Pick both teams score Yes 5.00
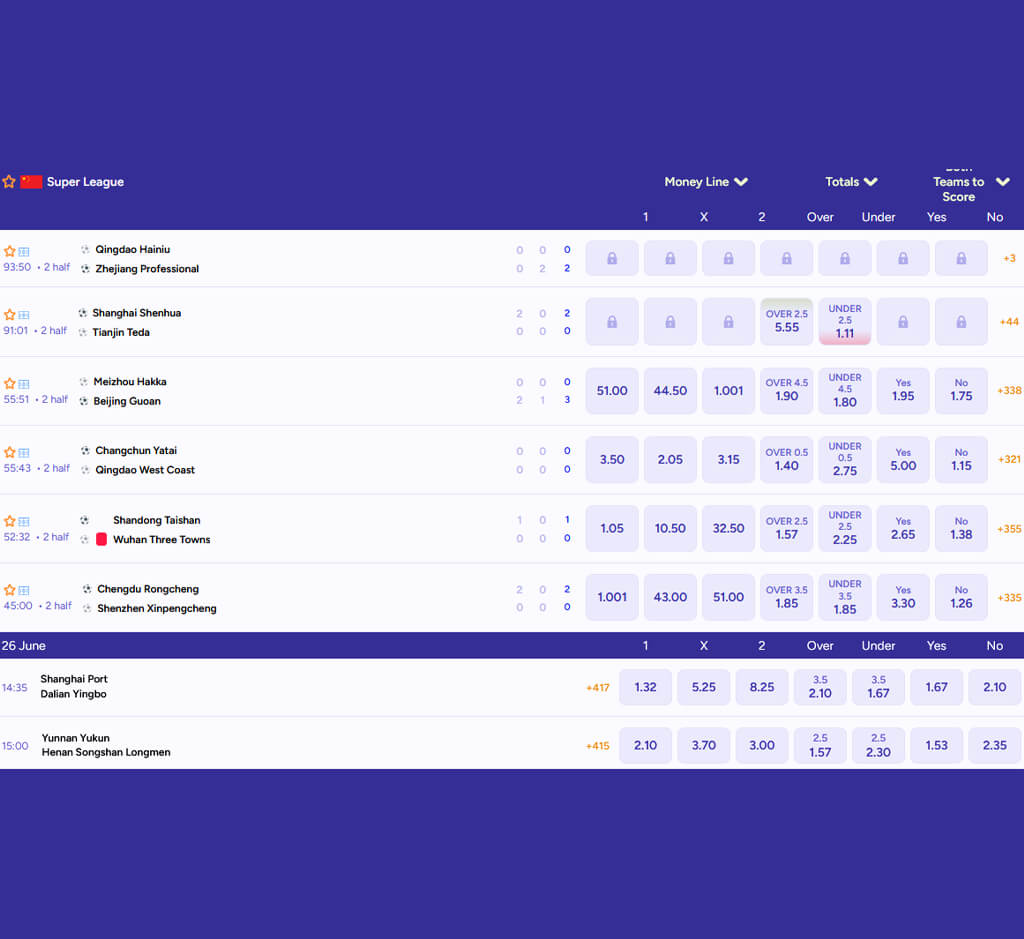Image resolution: width=1024 pixels, height=939 pixels. (x=903, y=459)
